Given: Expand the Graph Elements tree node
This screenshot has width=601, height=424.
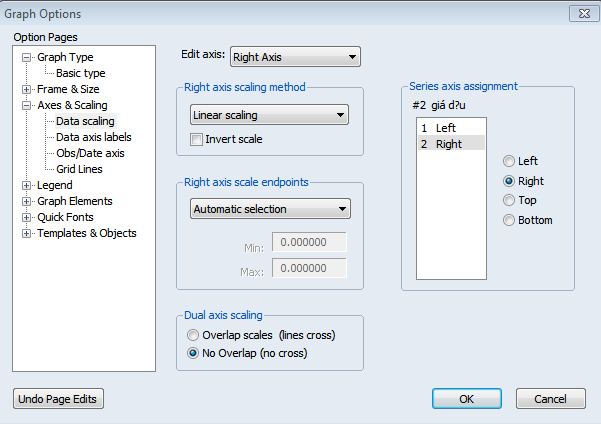Looking at the screenshot, I should (27, 201).
